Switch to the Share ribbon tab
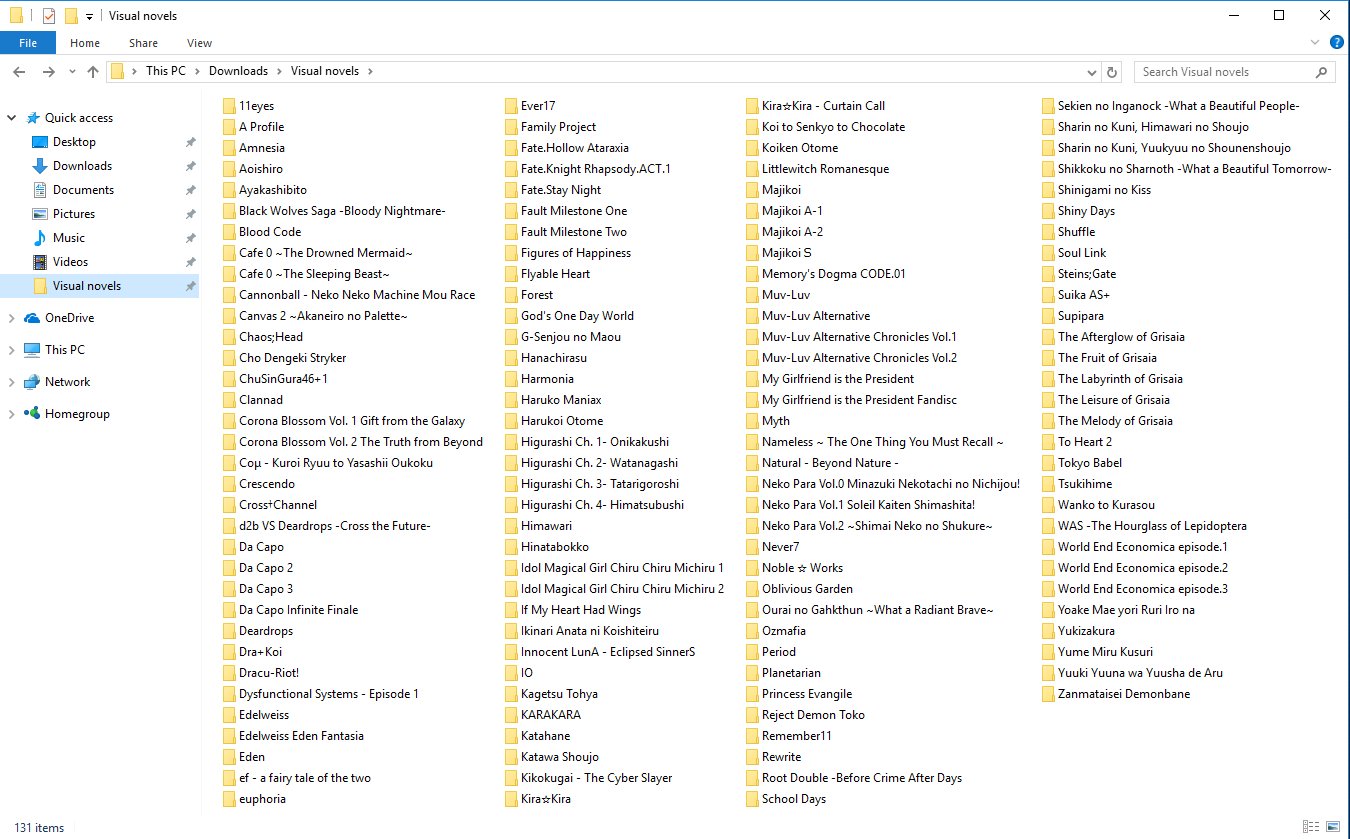 143,43
